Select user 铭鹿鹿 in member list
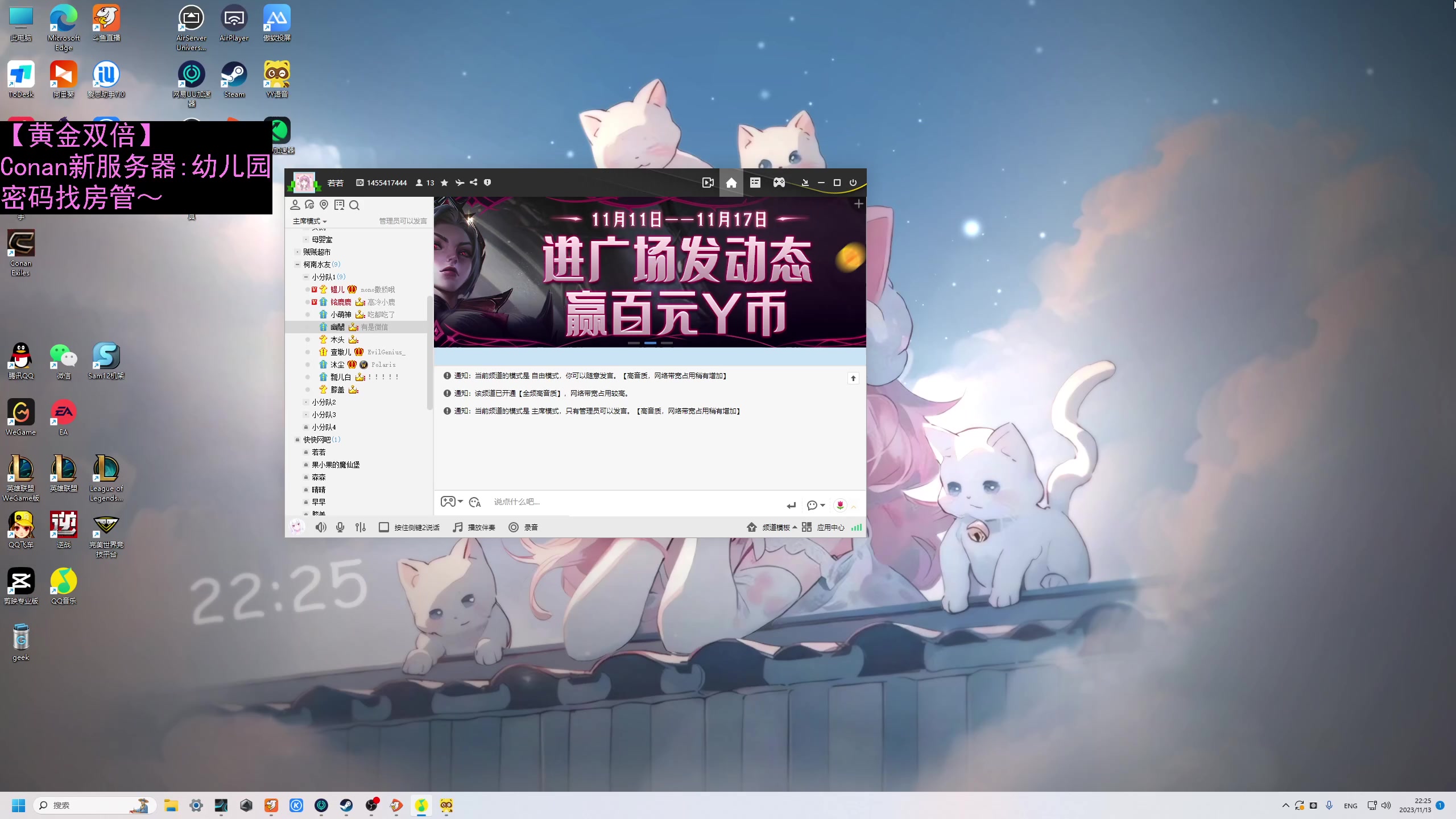Image resolution: width=1456 pixels, height=819 pixels. click(341, 302)
